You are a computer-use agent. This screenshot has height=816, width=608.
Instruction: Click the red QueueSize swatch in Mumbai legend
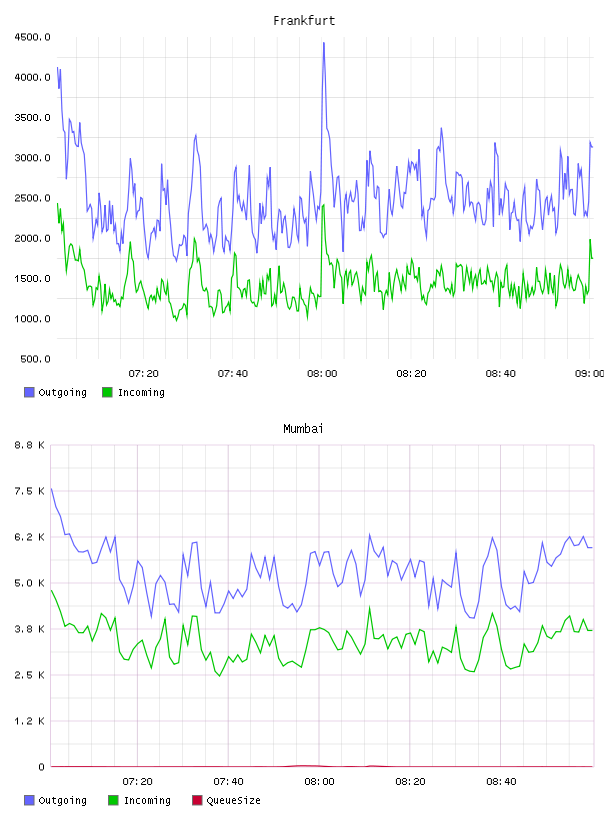[x=197, y=800]
